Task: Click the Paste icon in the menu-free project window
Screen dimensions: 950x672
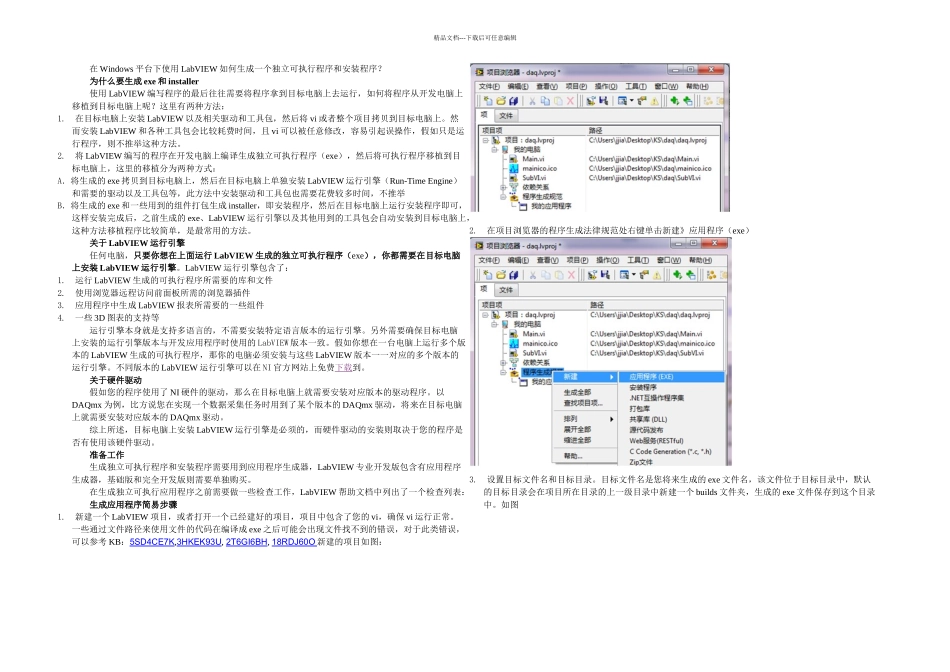Action: [558, 101]
